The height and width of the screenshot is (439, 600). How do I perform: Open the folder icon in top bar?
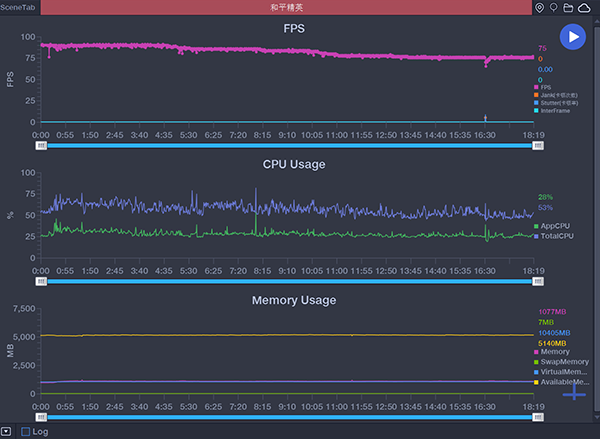click(568, 8)
